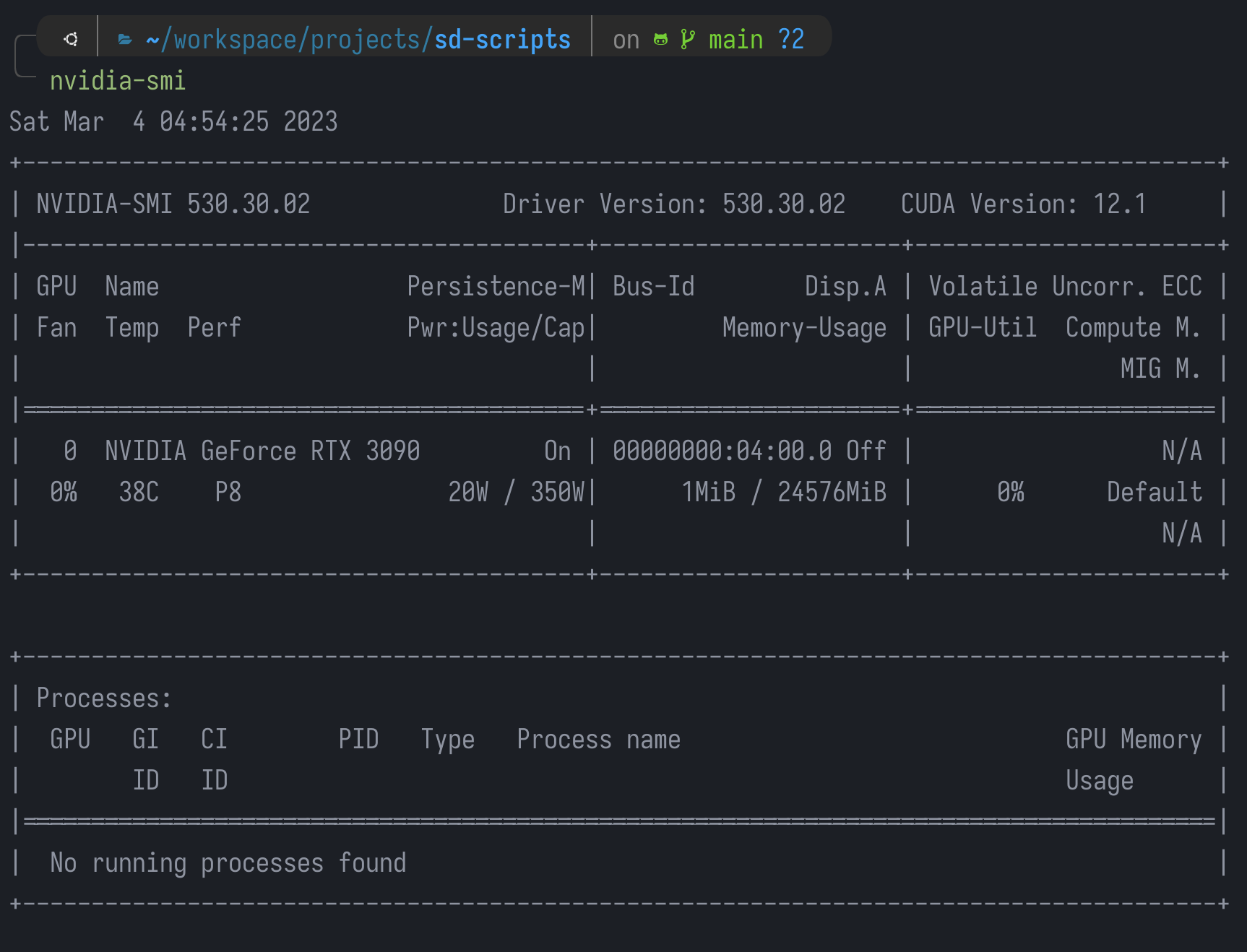Click the Driver Version: 530.30.02 text
The image size is (1247, 952).
674,204
